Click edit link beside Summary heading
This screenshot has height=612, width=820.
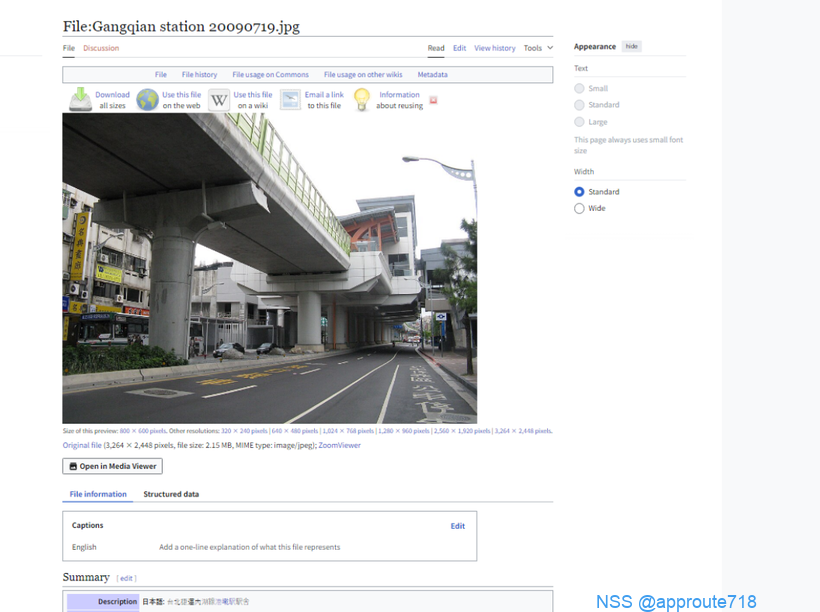126,579
